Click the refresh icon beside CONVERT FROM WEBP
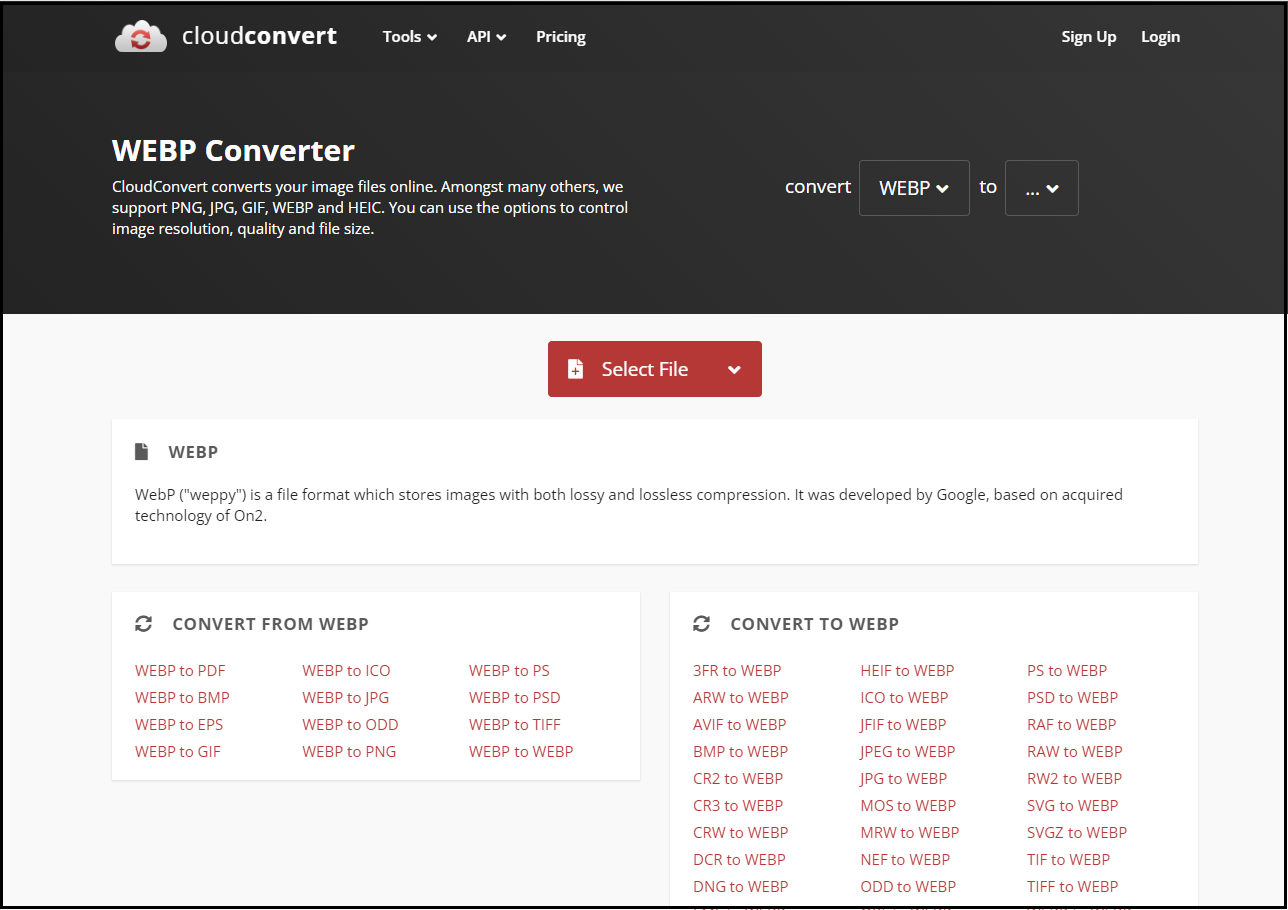The height and width of the screenshot is (910, 1288). click(144, 624)
